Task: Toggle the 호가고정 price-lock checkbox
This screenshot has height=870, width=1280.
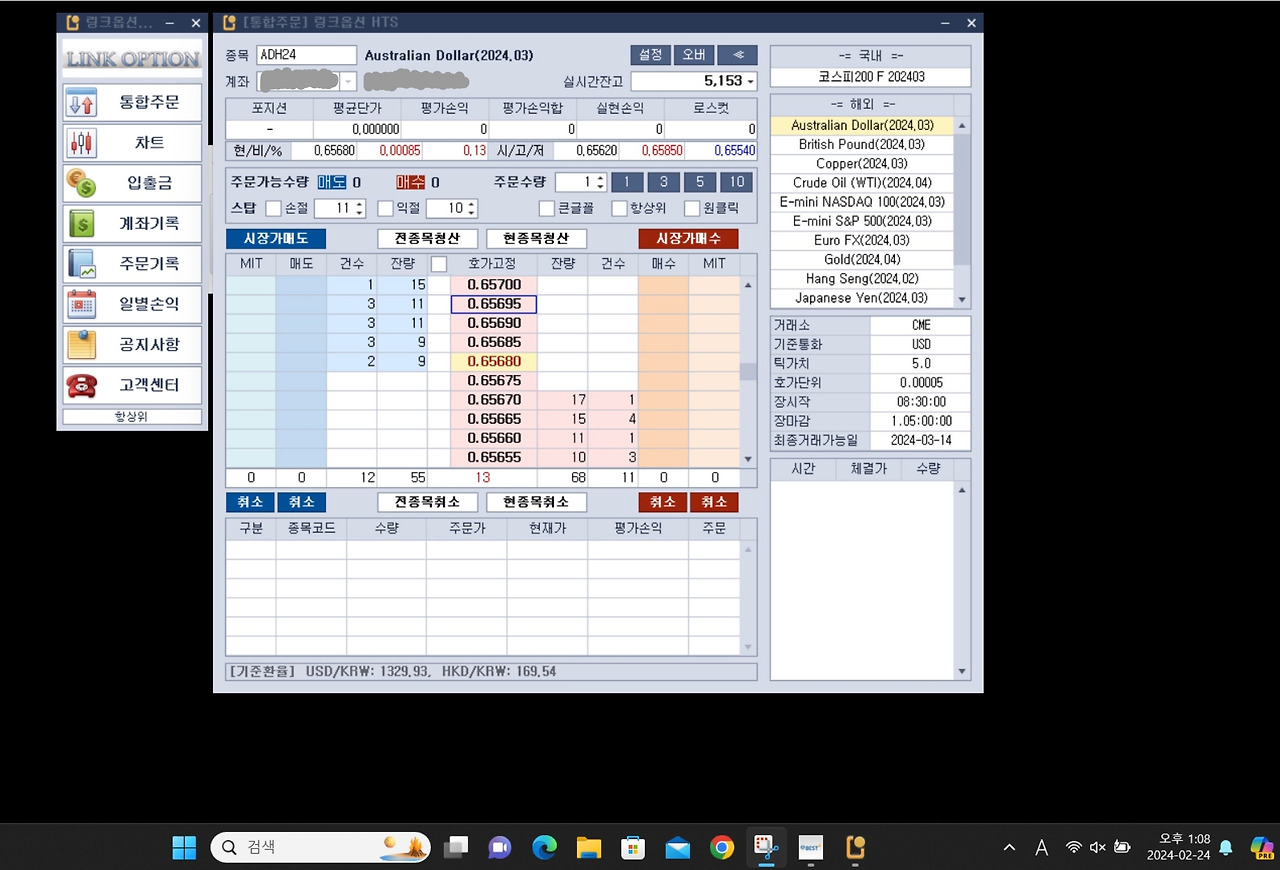Action: (438, 264)
